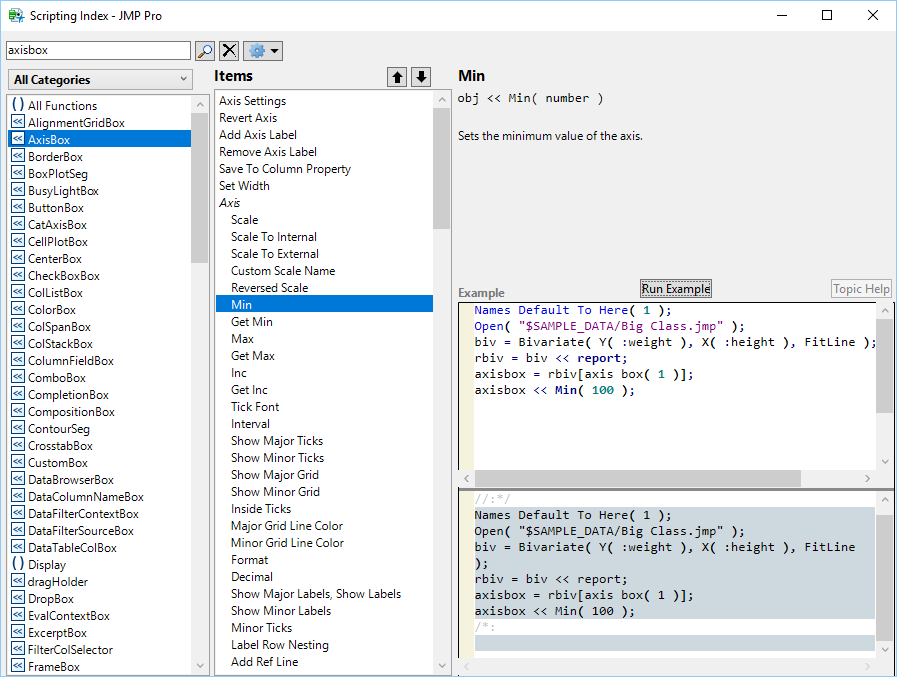Click the ColStackBox list icon
897x677 pixels.
18,343
